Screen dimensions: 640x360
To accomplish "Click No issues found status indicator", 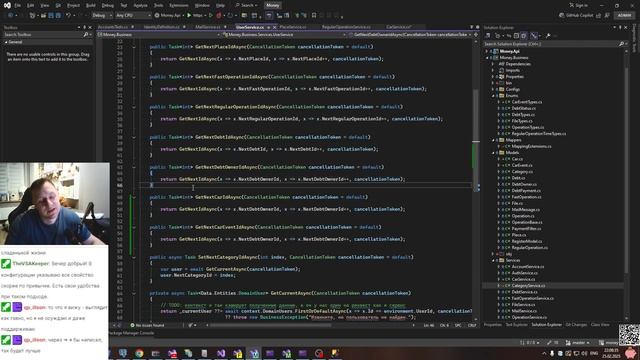I will coord(148,325).
